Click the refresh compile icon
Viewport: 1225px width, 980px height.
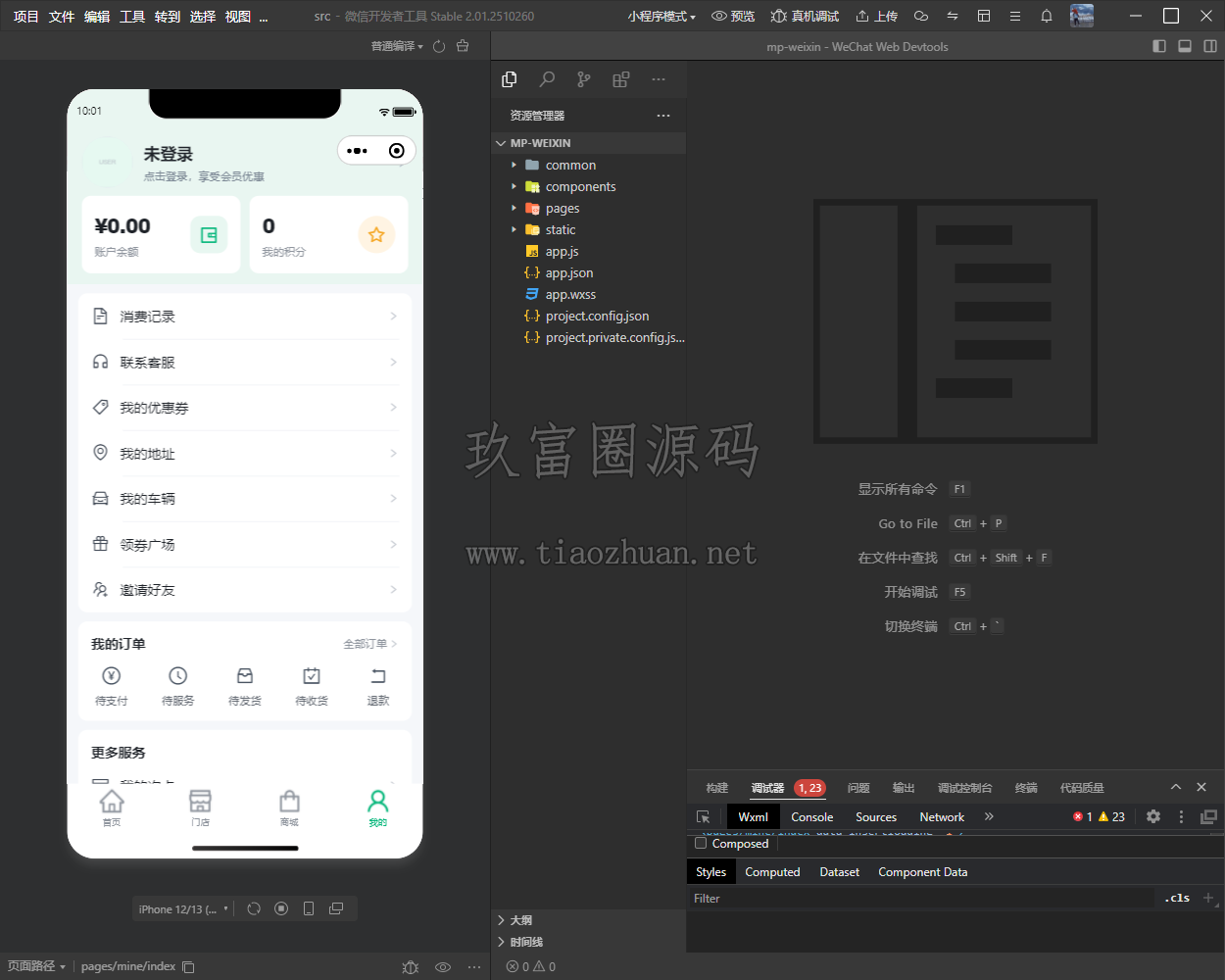point(439,46)
